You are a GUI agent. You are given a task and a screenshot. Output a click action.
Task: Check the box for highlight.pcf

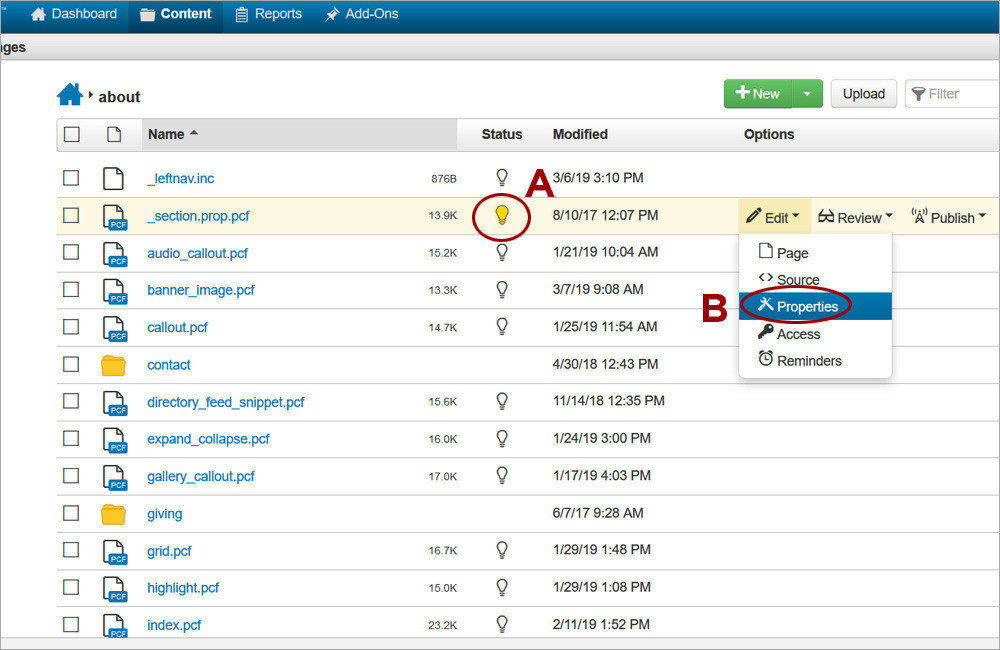(x=71, y=587)
